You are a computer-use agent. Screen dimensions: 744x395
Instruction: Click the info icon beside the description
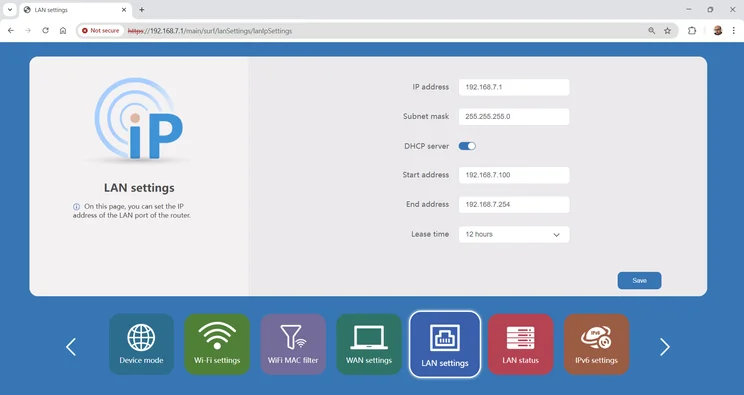76,207
